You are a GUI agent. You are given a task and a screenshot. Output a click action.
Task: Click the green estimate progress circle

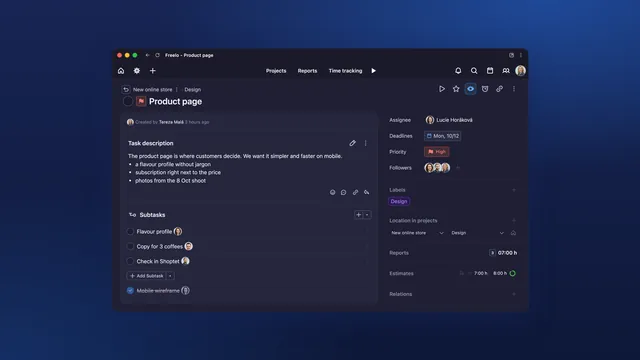tap(513, 273)
